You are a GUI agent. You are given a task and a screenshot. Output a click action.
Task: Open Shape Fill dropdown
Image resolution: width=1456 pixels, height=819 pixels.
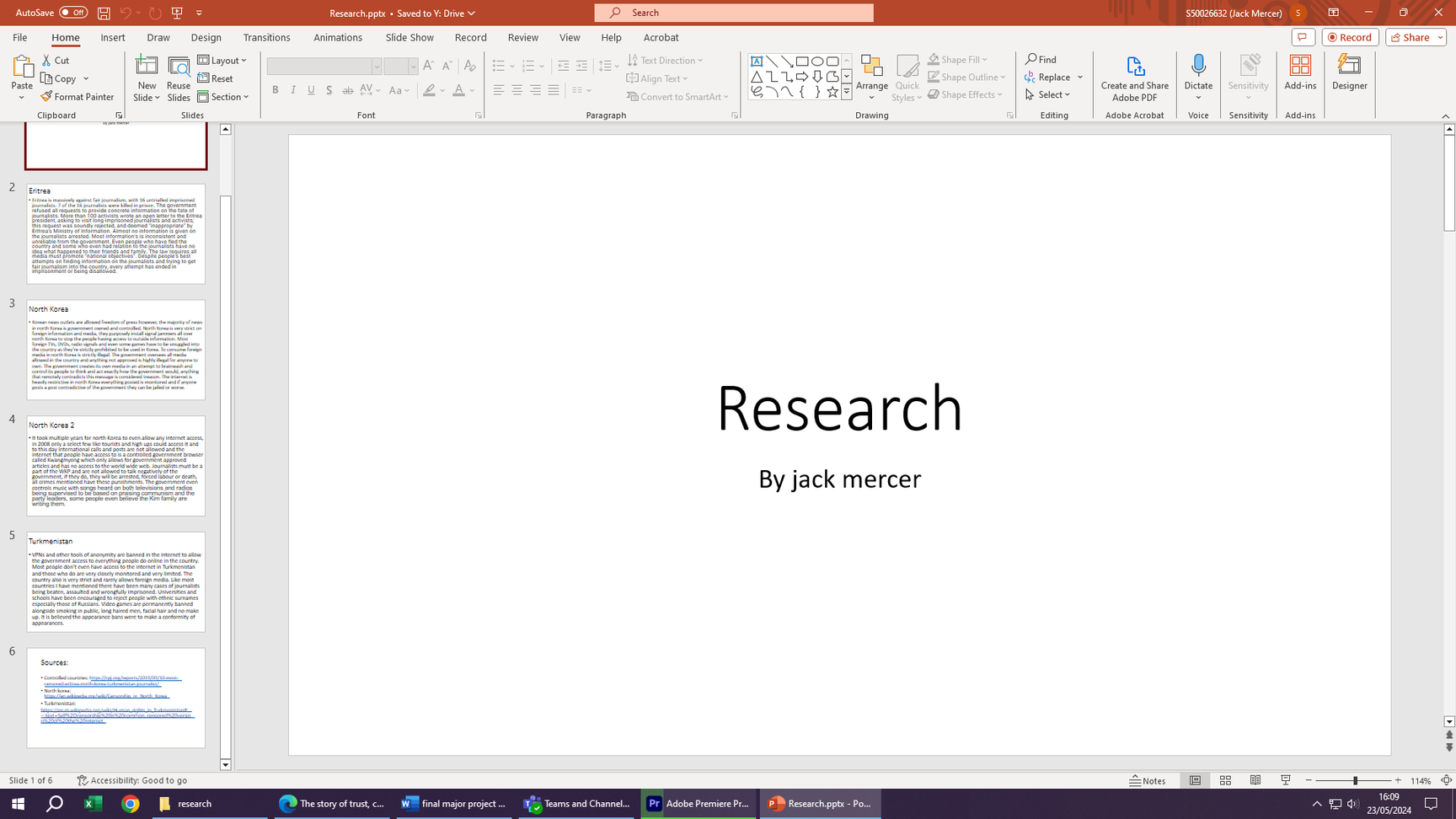coord(959,60)
